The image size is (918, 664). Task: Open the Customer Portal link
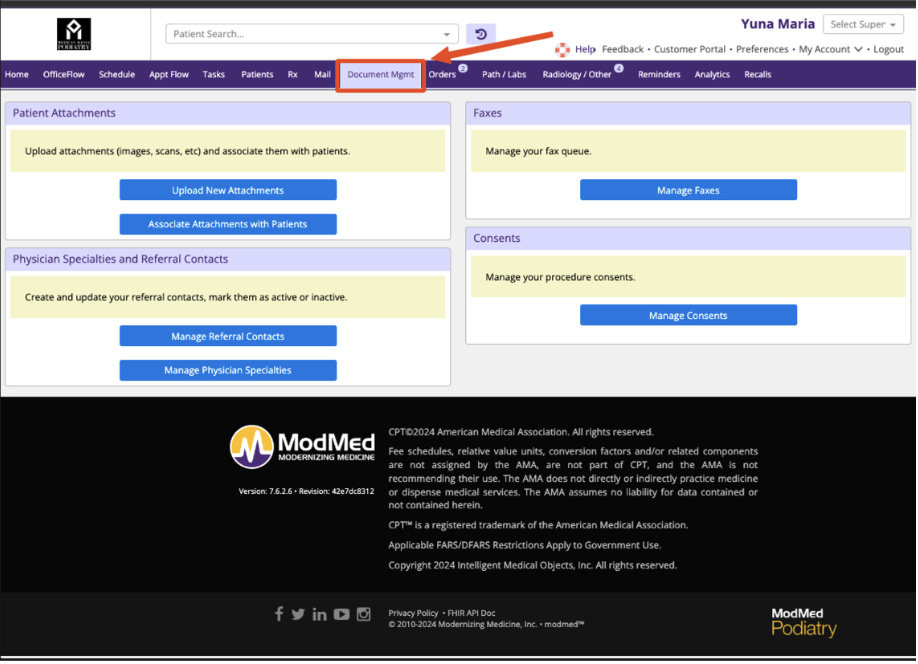point(690,49)
